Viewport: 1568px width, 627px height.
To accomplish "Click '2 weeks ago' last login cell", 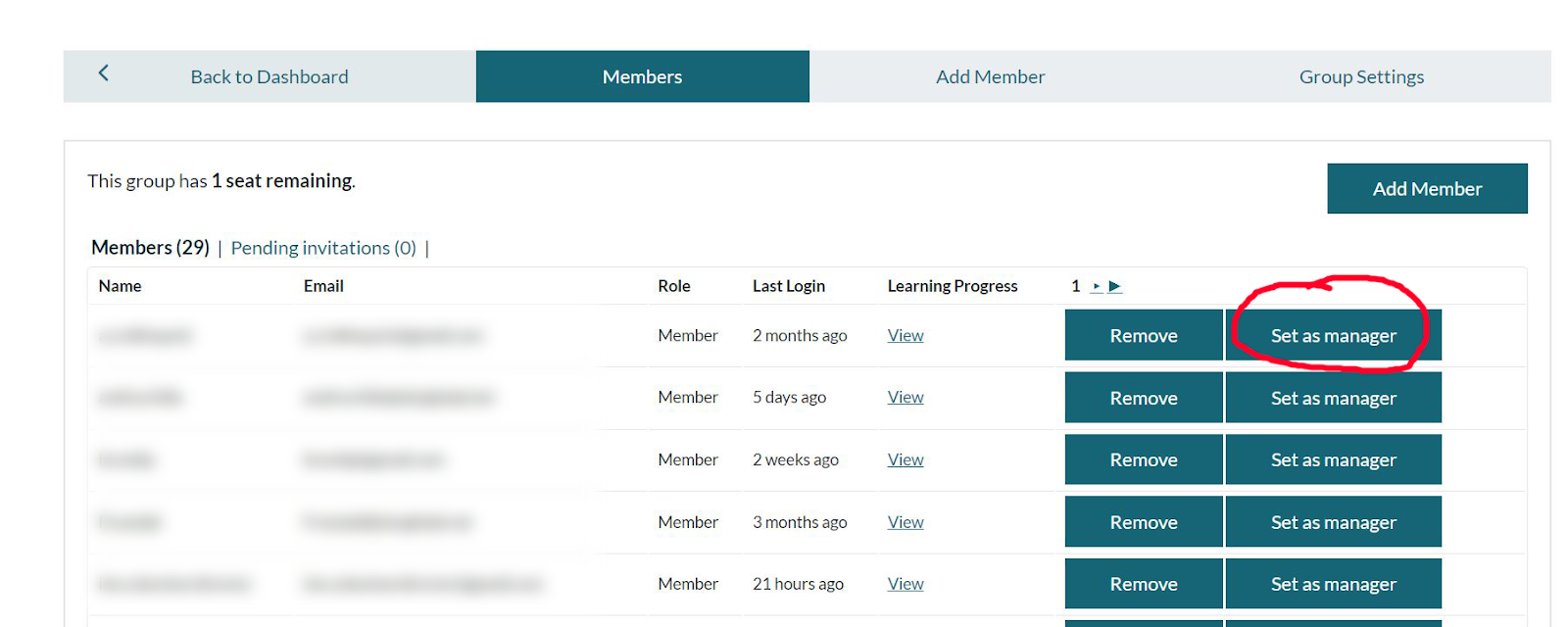I will pos(796,459).
